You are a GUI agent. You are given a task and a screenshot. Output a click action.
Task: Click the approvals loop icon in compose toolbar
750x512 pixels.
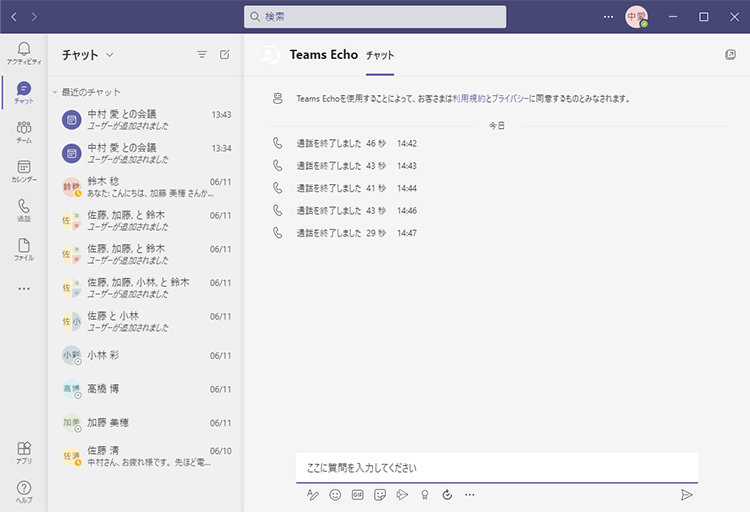point(447,495)
